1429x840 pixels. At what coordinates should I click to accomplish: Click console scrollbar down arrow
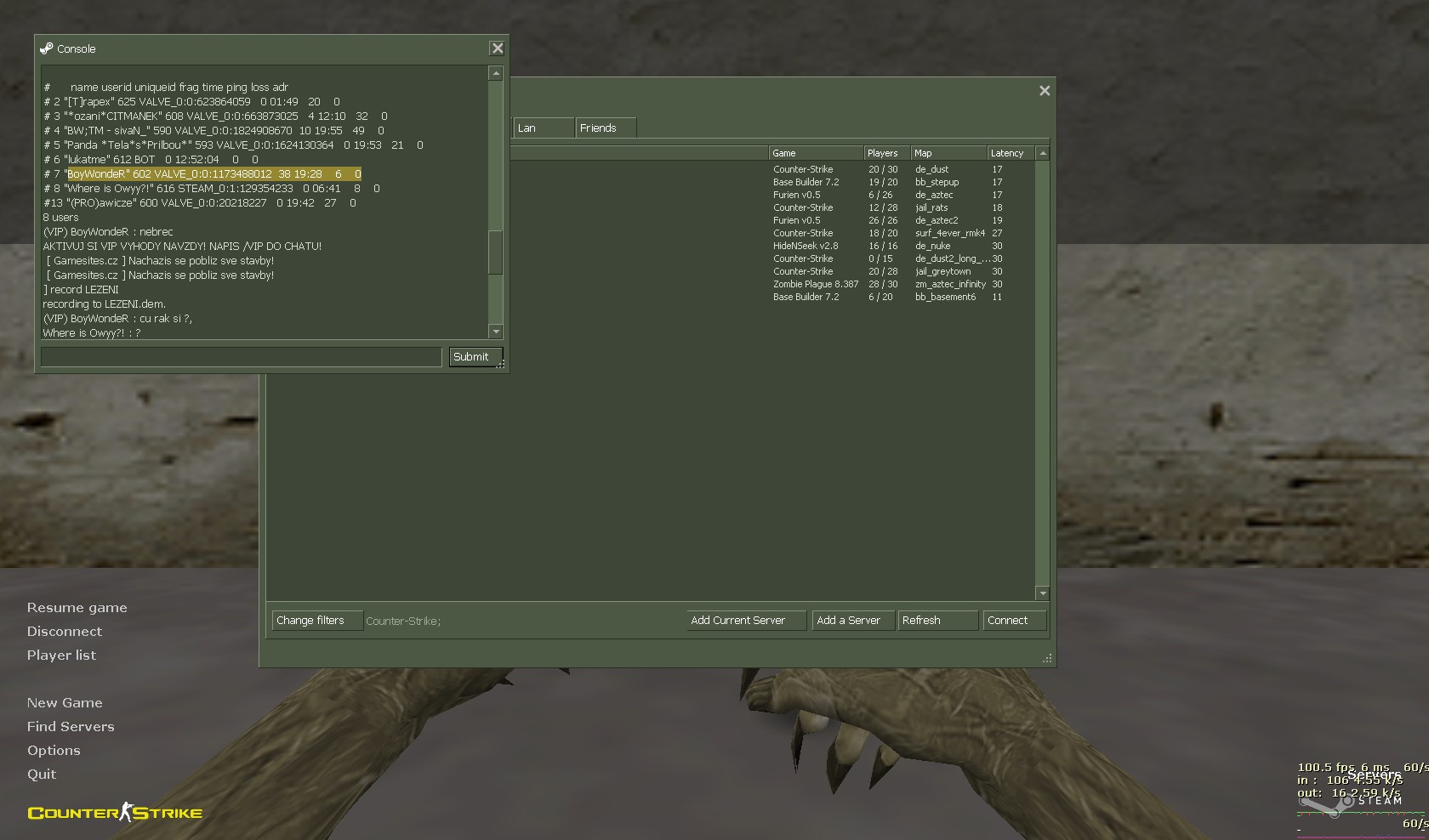pyautogui.click(x=496, y=332)
